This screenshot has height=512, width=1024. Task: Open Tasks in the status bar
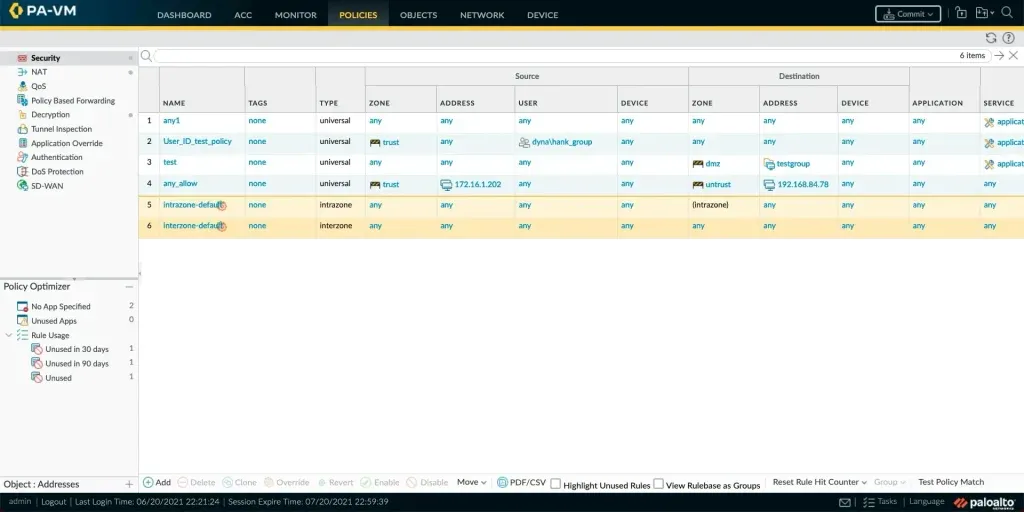click(880, 502)
